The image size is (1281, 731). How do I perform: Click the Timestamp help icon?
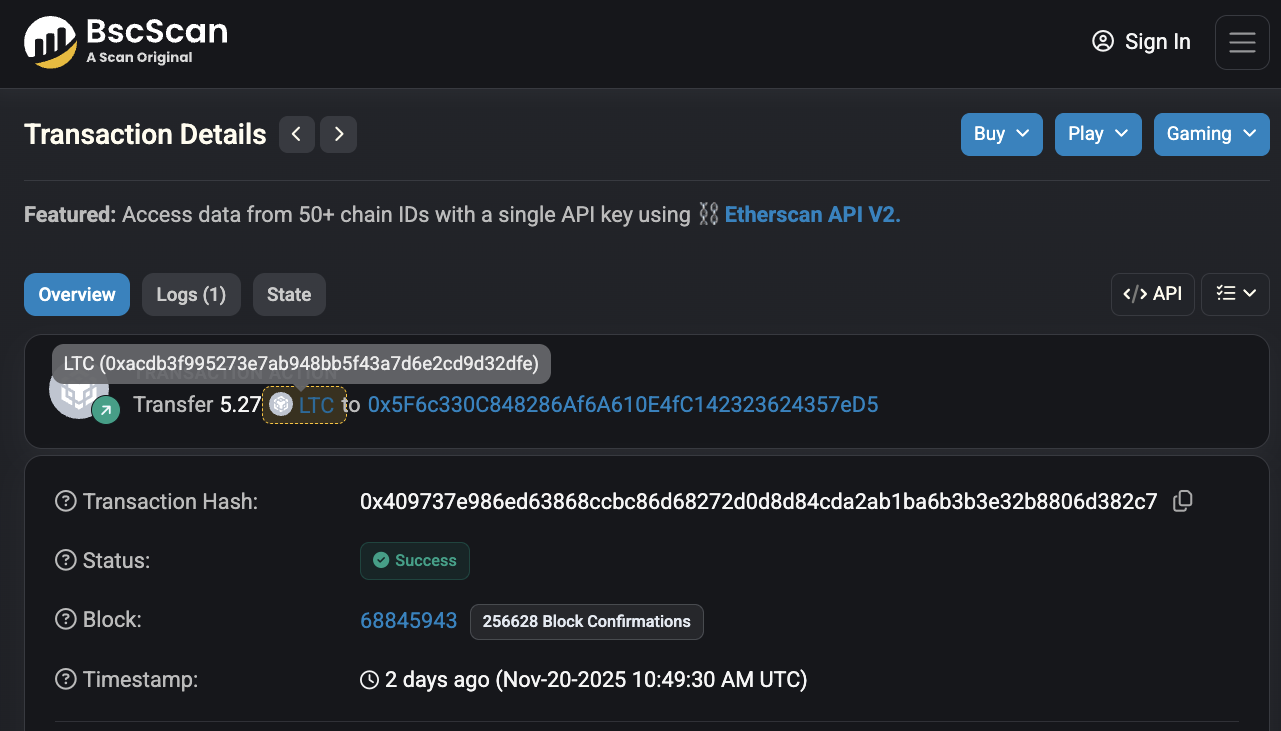coord(66,680)
